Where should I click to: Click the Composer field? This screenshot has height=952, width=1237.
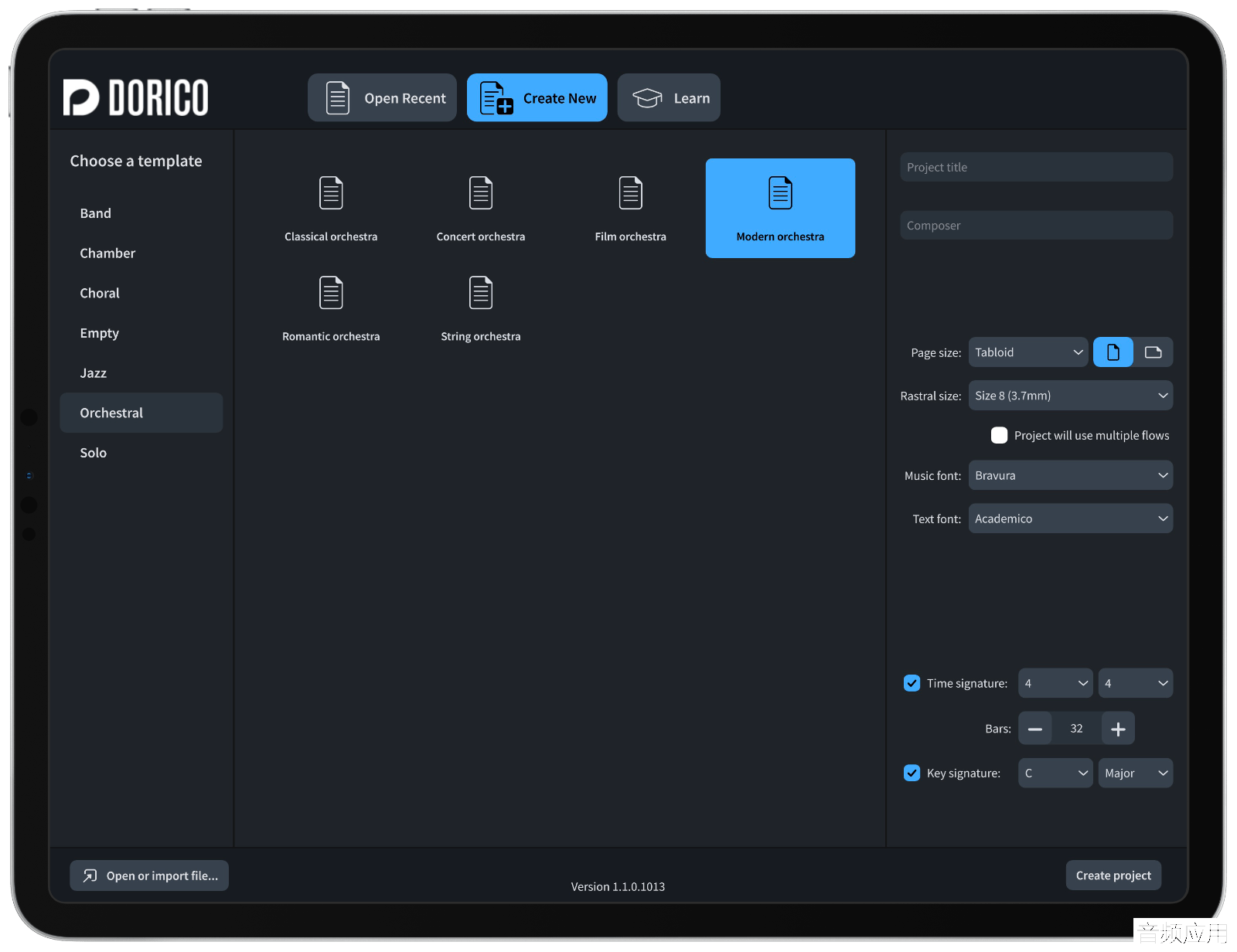1036,226
